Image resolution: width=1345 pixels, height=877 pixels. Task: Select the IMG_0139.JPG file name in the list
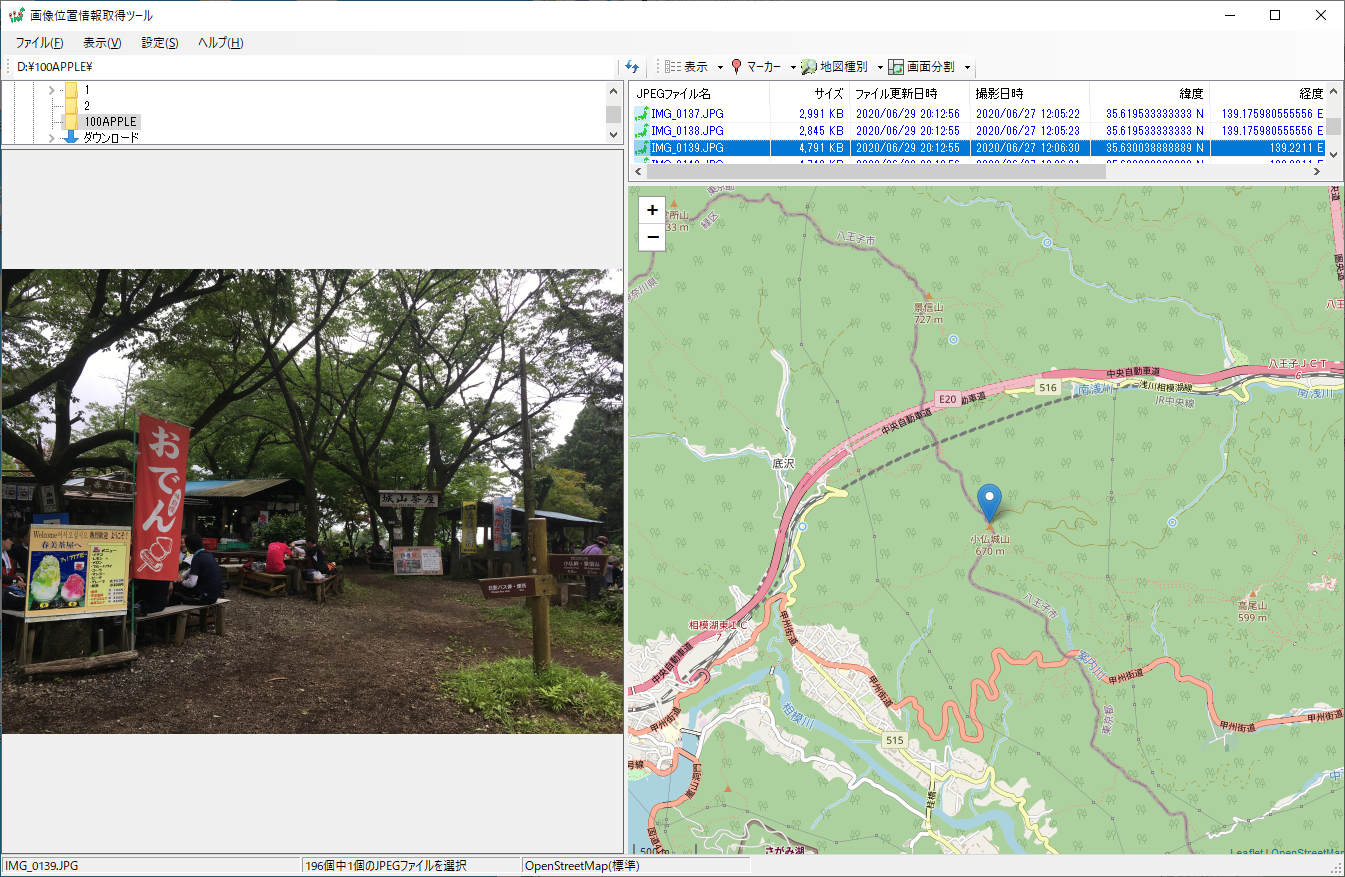pos(687,148)
